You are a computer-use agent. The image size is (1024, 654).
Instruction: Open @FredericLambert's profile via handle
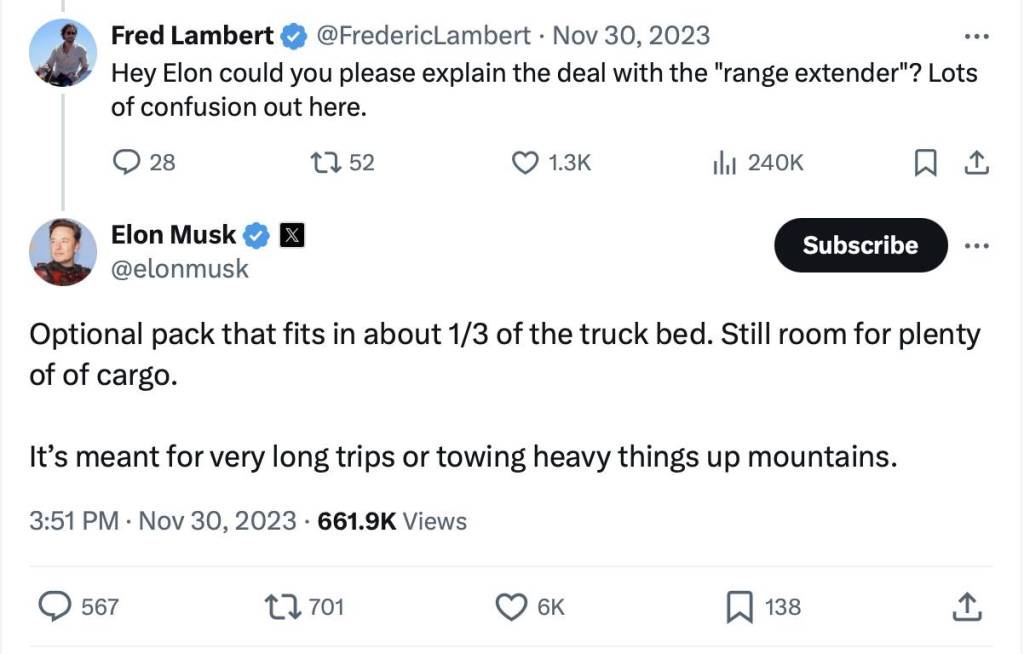pos(423,34)
